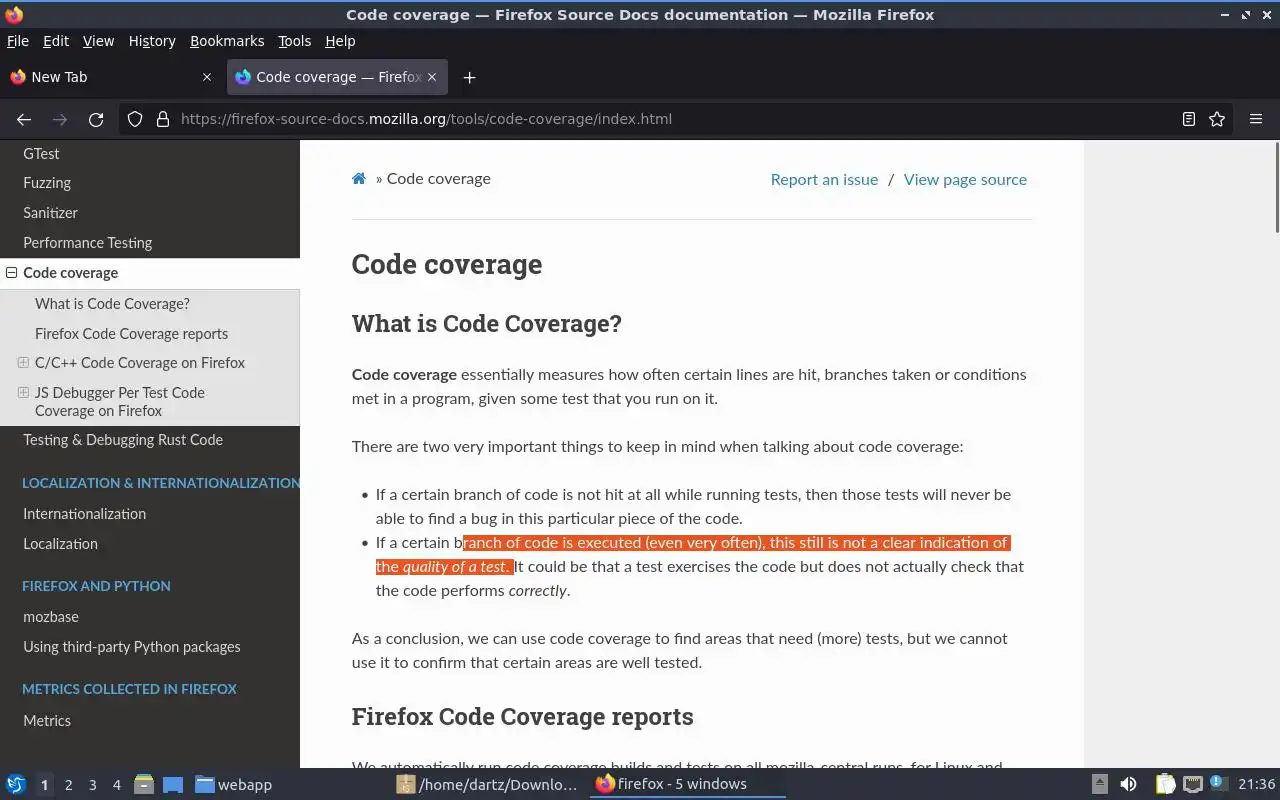Go to What is Code Coverage? section
The height and width of the screenshot is (800, 1280).
pos(112,304)
